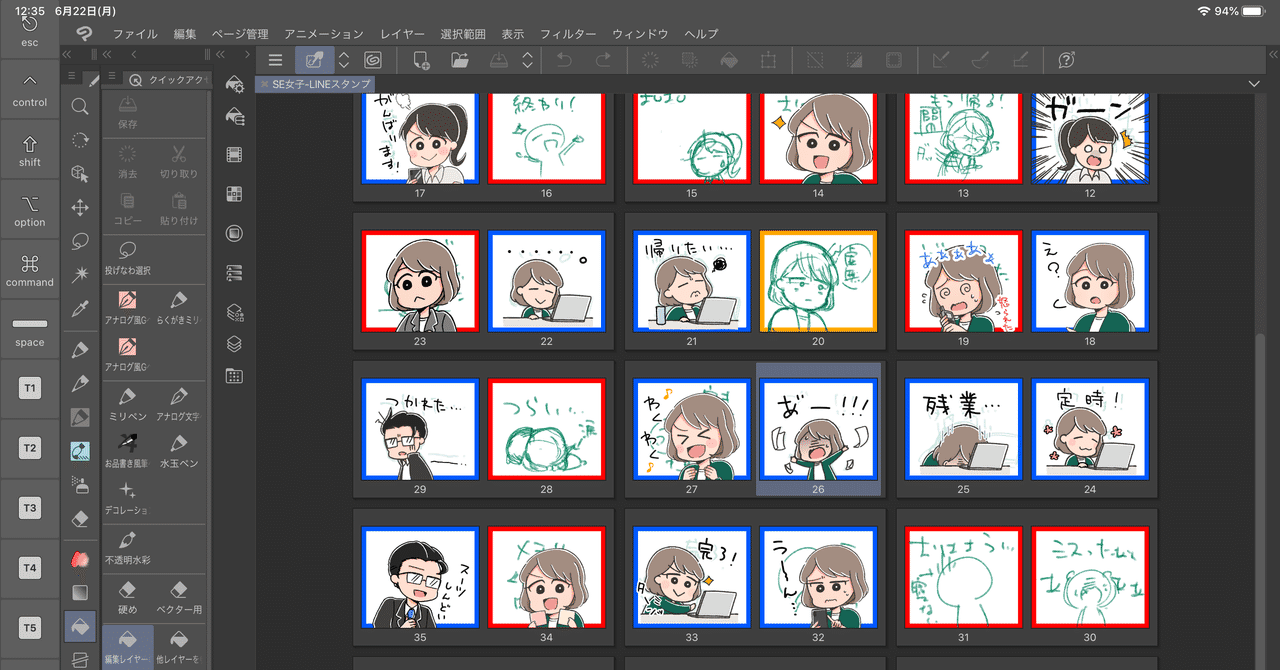
Task: Select the Auto select magic wand tool
Action: point(80,275)
